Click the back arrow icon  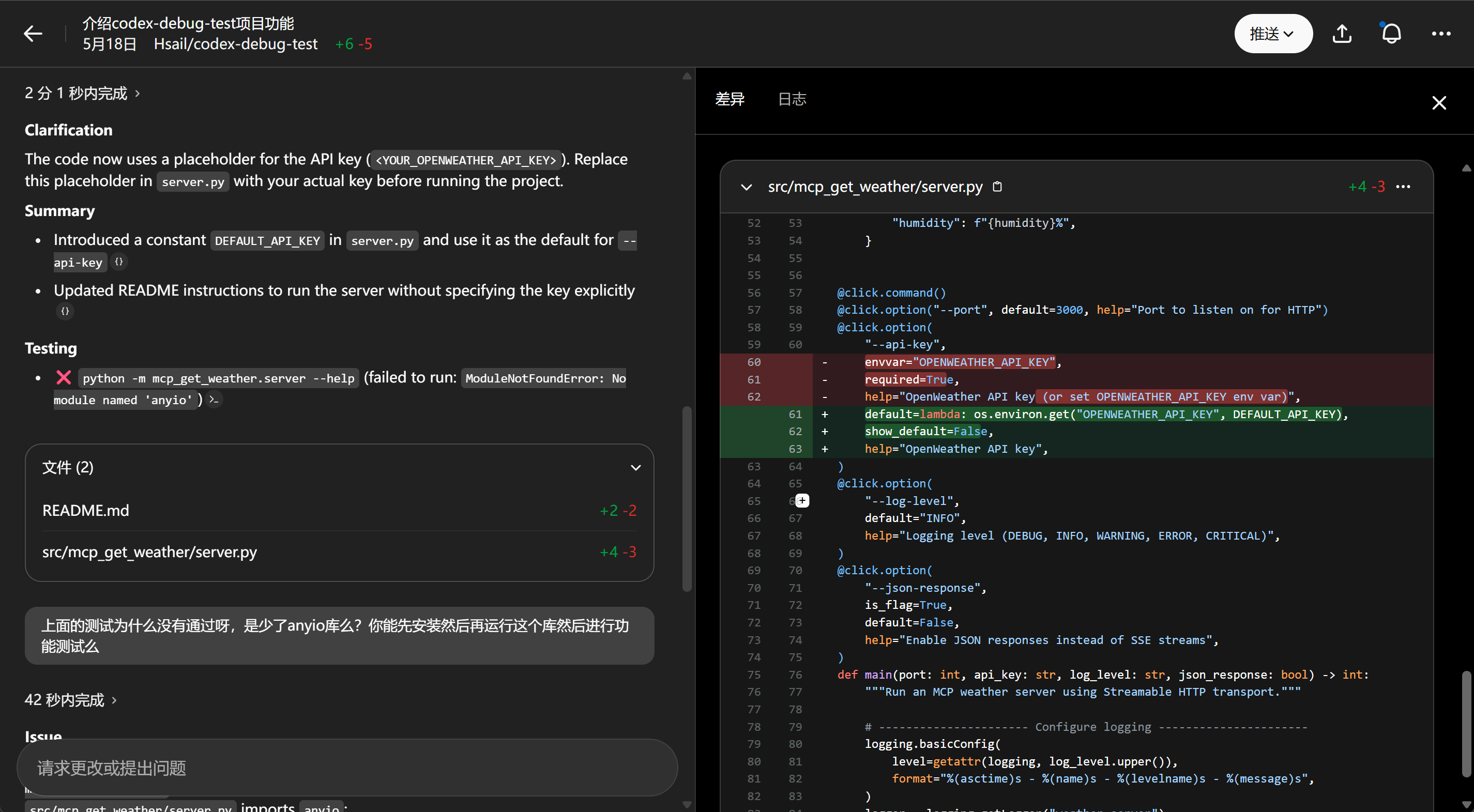coord(33,34)
